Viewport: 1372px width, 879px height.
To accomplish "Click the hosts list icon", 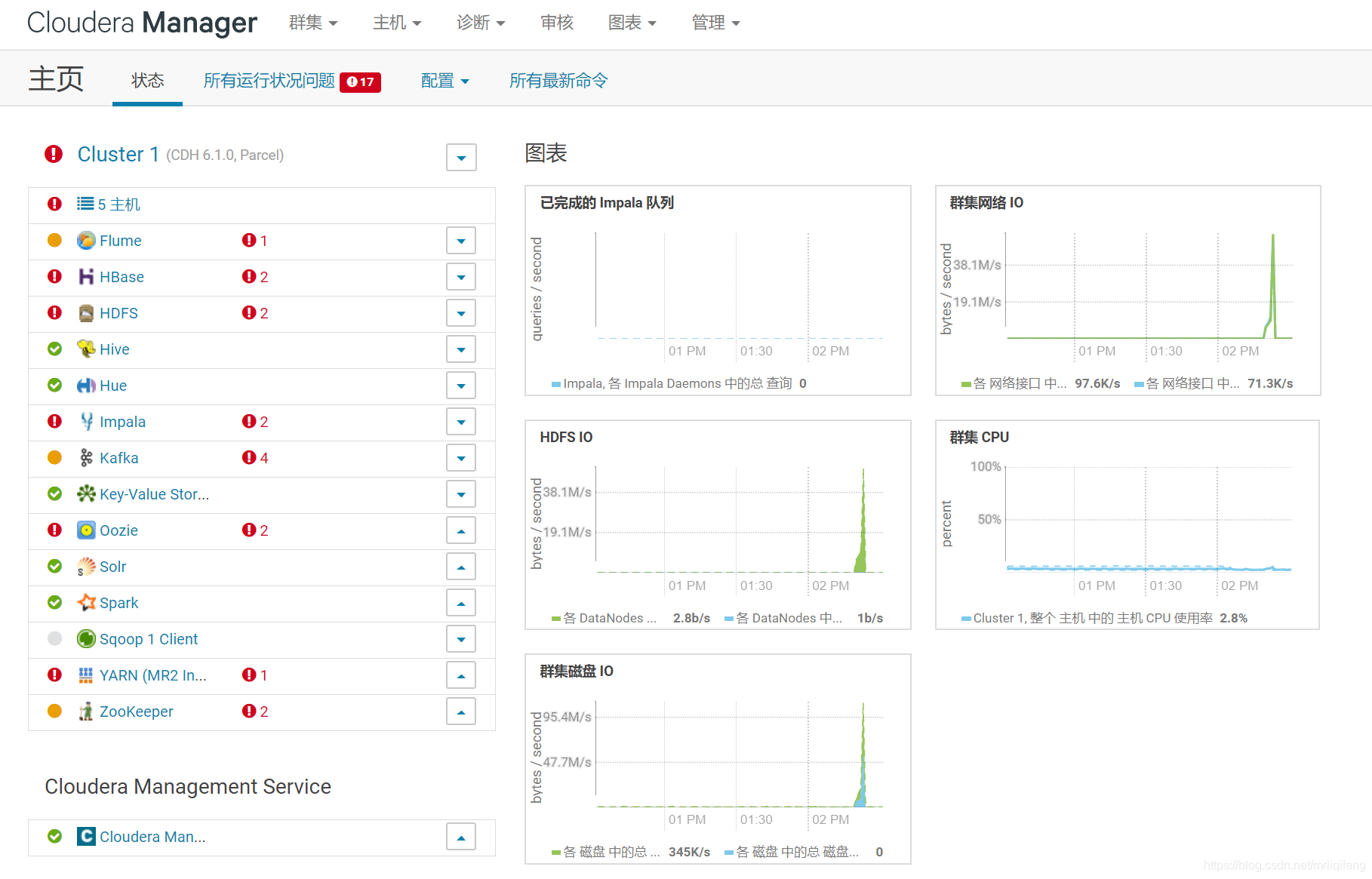I will pyautogui.click(x=85, y=204).
